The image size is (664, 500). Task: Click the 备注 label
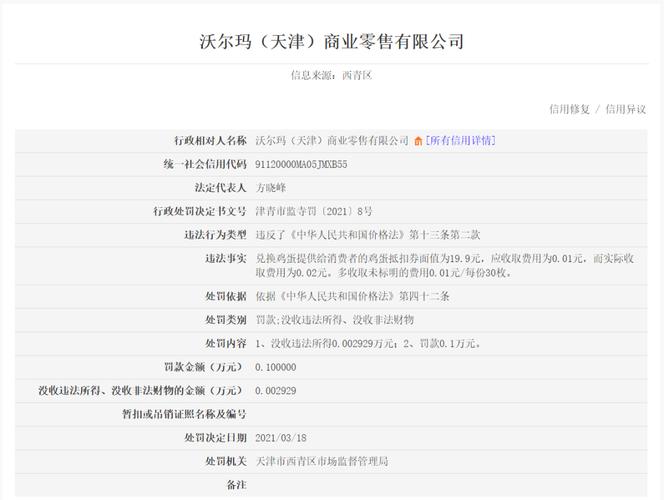click(x=236, y=485)
